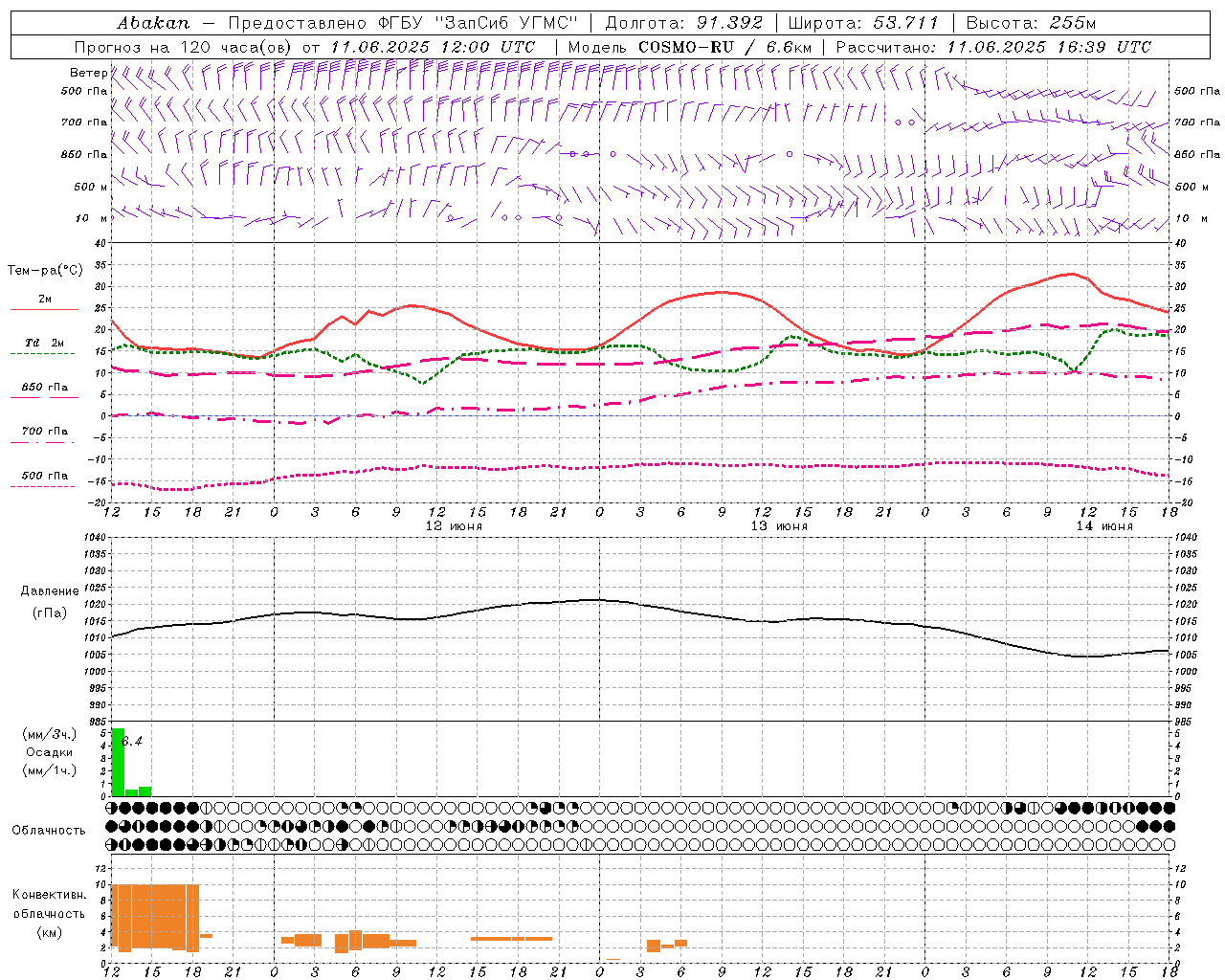1225x980 pixels.
Task: Click the "6.4" precipitation value label
Action: point(132,741)
